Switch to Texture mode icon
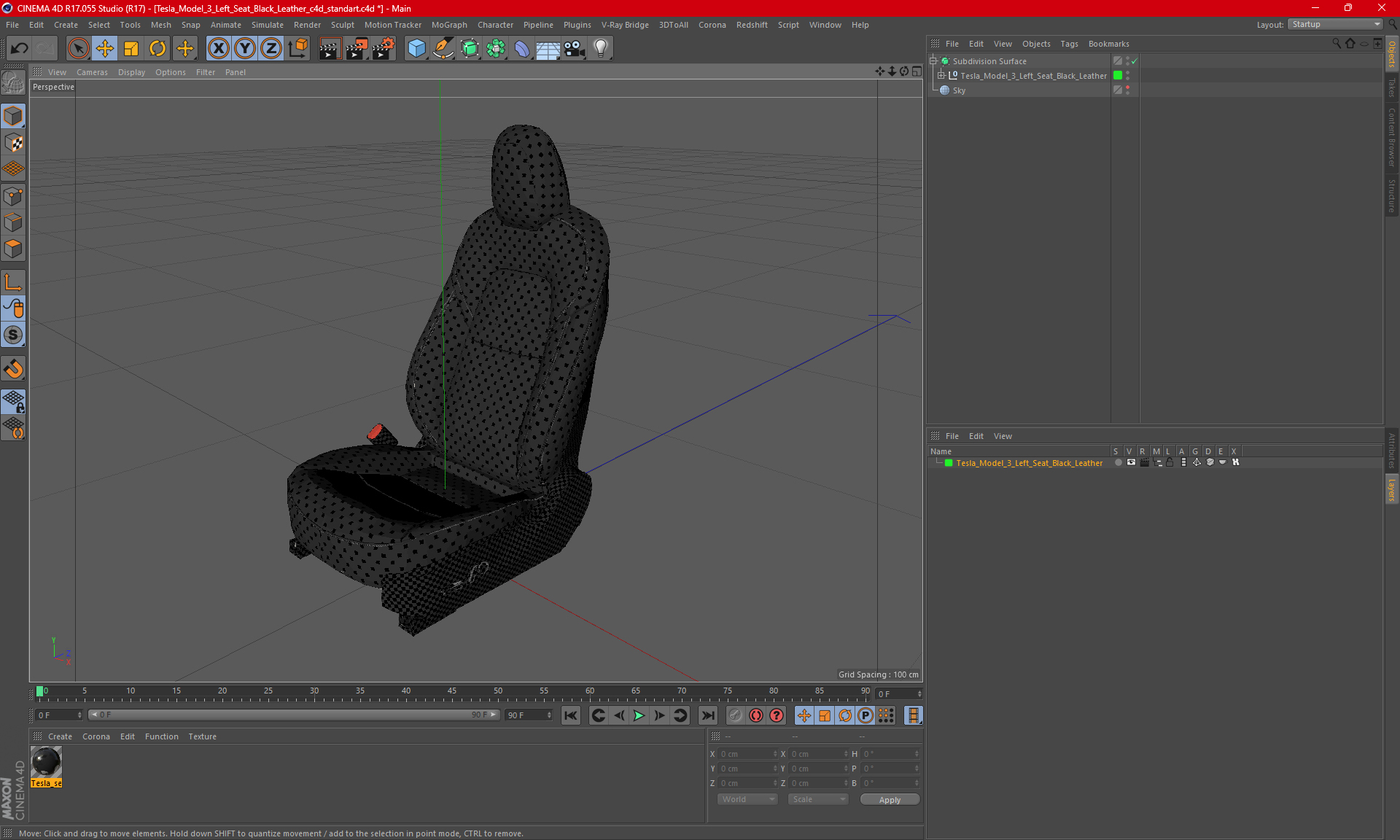 click(14, 143)
